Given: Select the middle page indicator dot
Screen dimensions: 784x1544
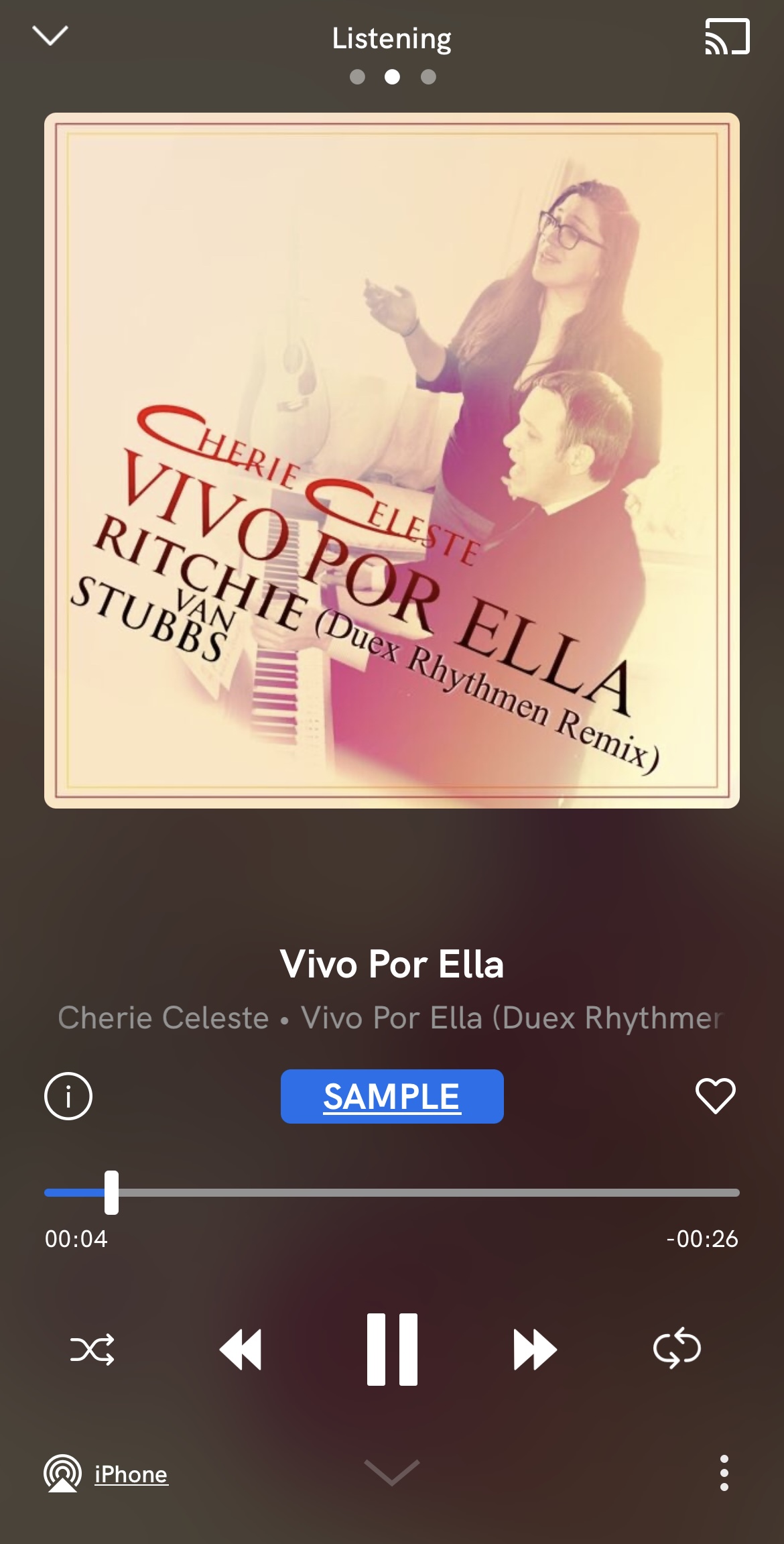Looking at the screenshot, I should (392, 77).
